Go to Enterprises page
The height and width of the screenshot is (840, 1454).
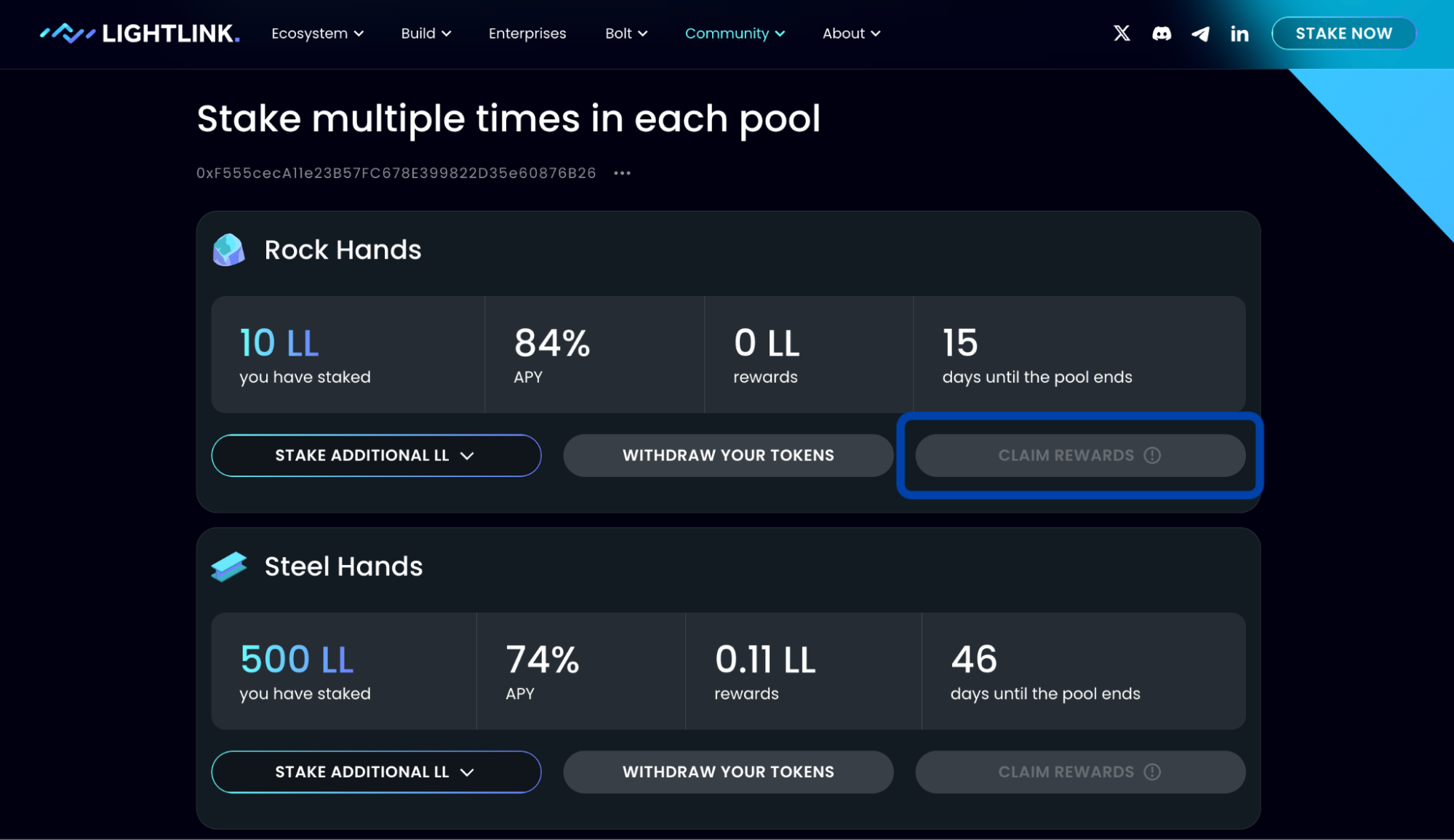527,33
